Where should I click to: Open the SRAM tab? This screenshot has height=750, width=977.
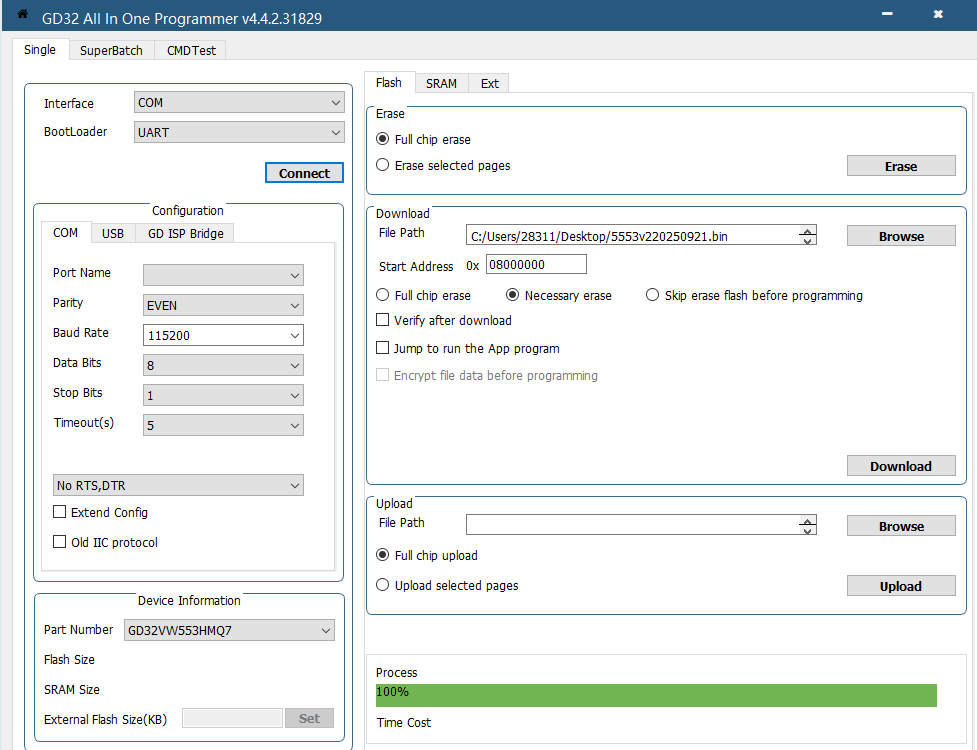[441, 83]
